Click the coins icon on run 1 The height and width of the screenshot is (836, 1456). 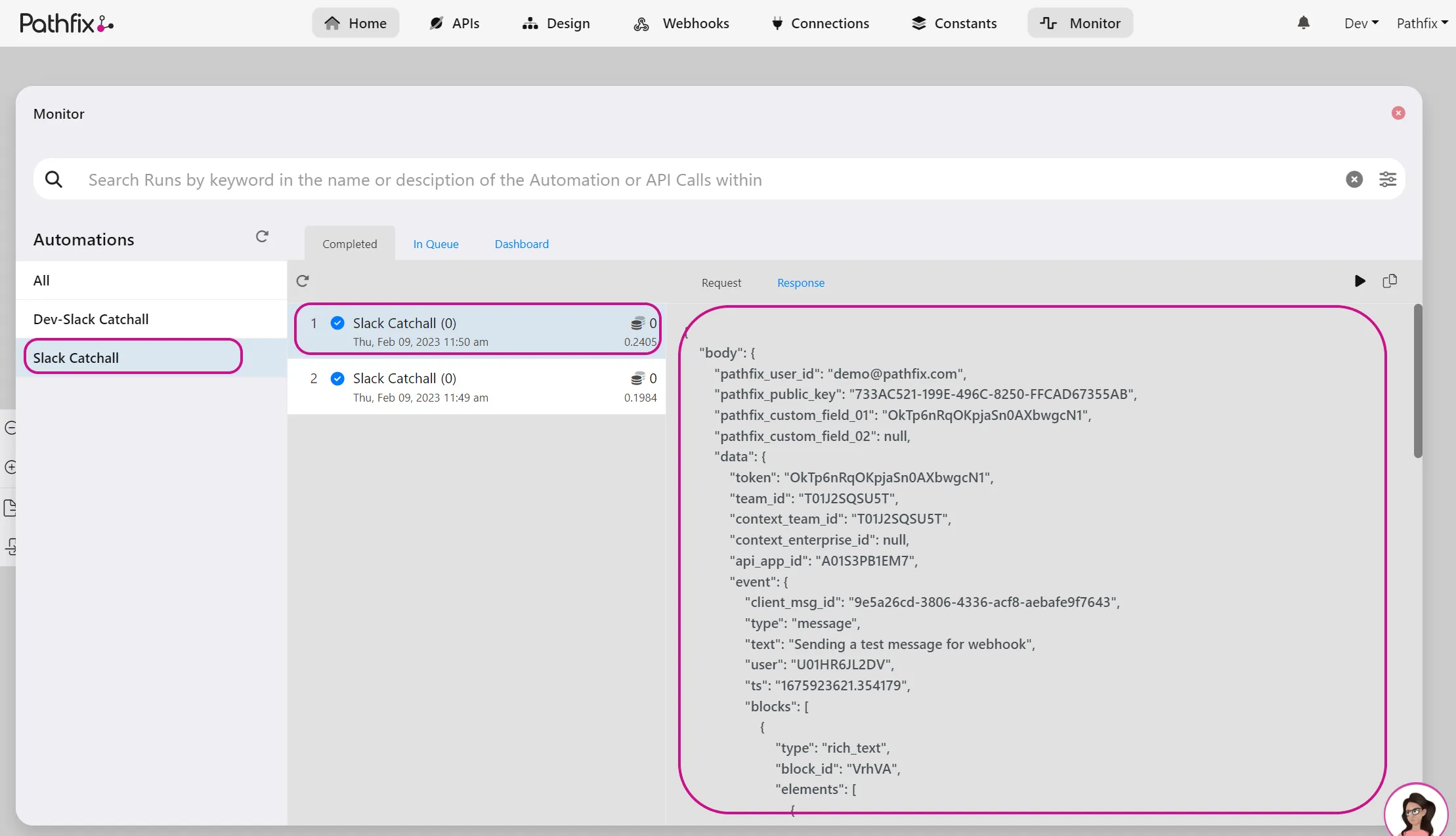tap(637, 323)
